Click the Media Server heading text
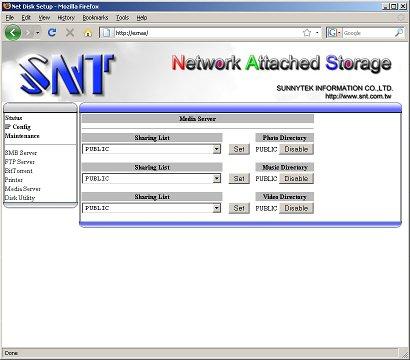 [x=197, y=119]
